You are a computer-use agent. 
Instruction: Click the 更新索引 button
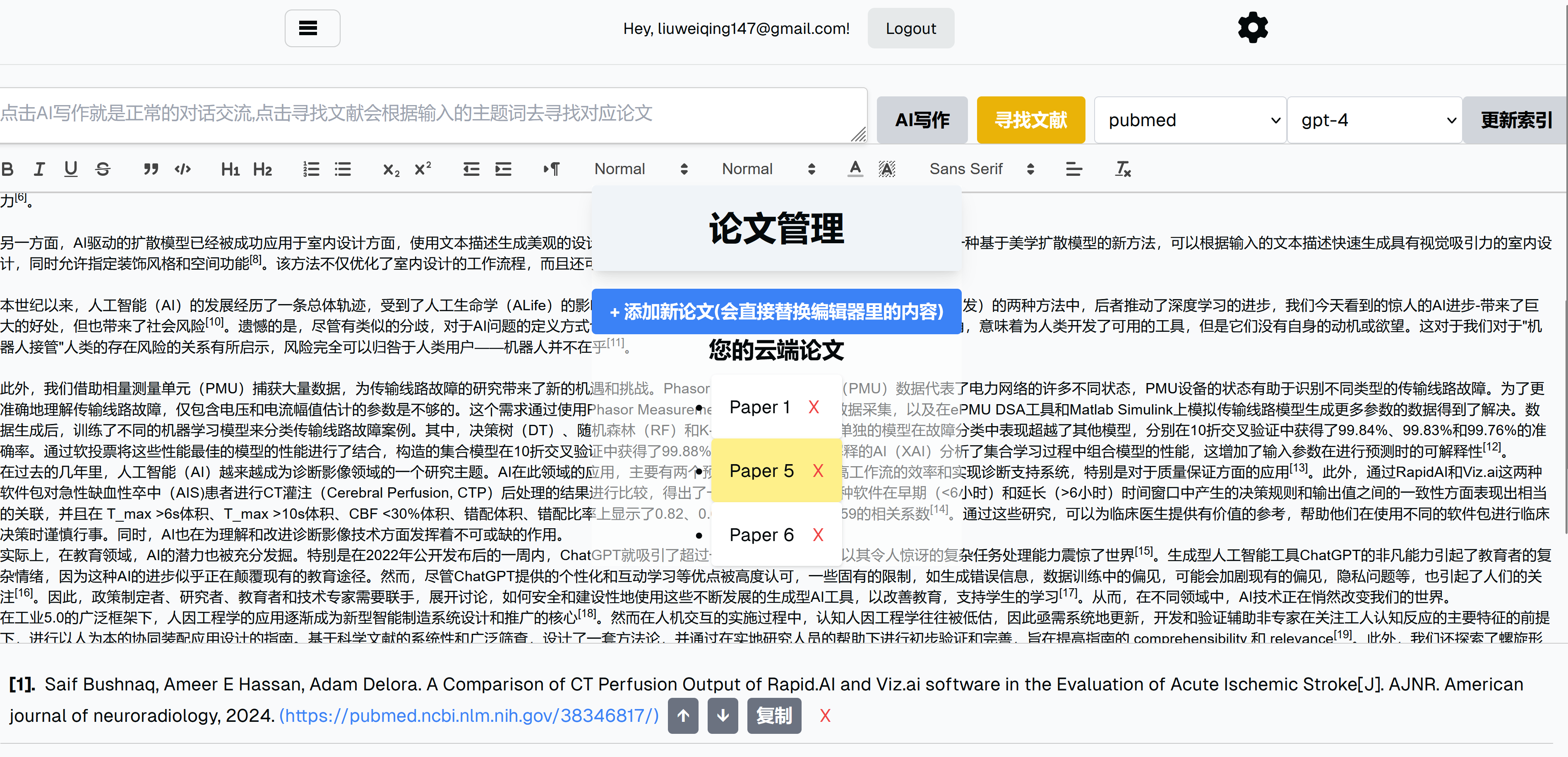(1515, 120)
